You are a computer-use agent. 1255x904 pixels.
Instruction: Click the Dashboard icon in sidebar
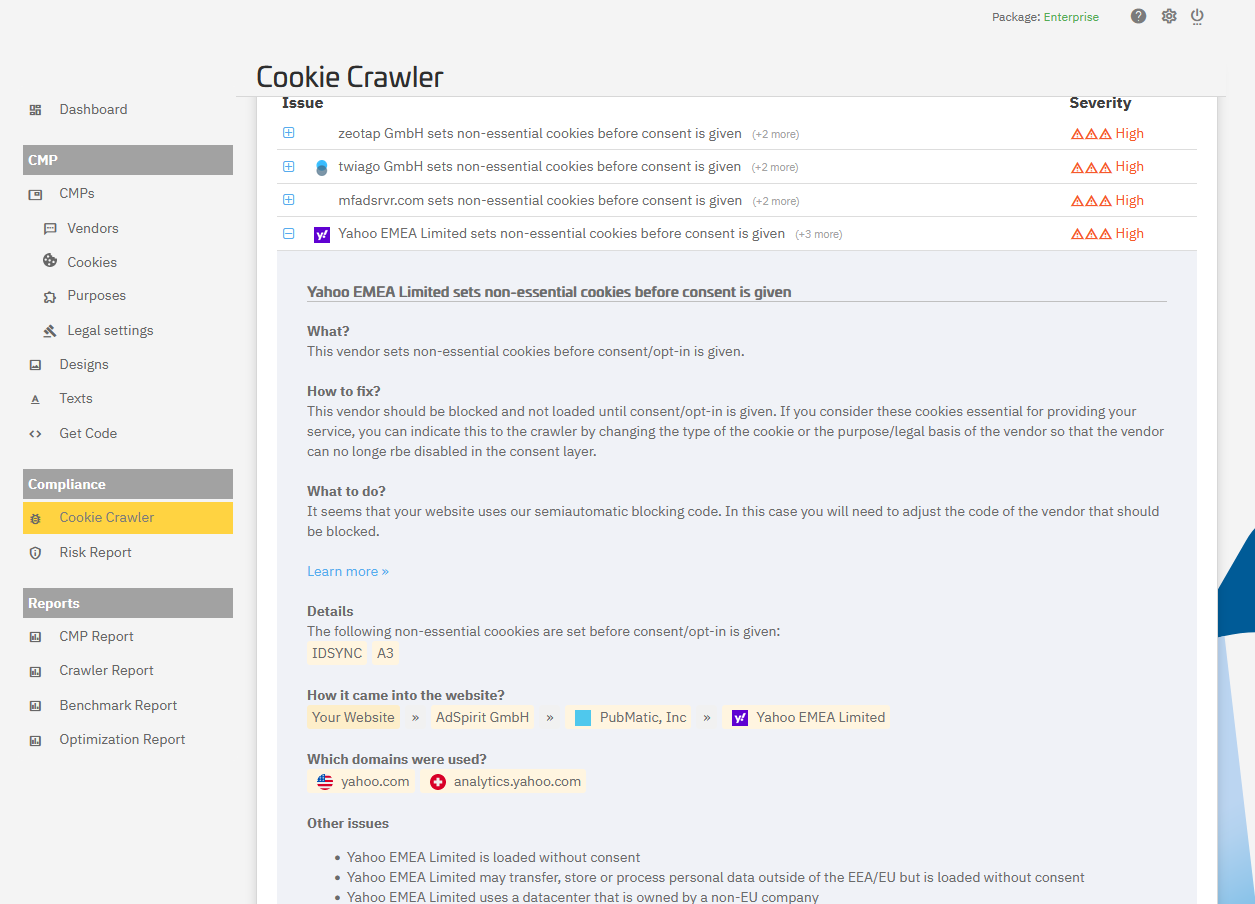tap(36, 110)
